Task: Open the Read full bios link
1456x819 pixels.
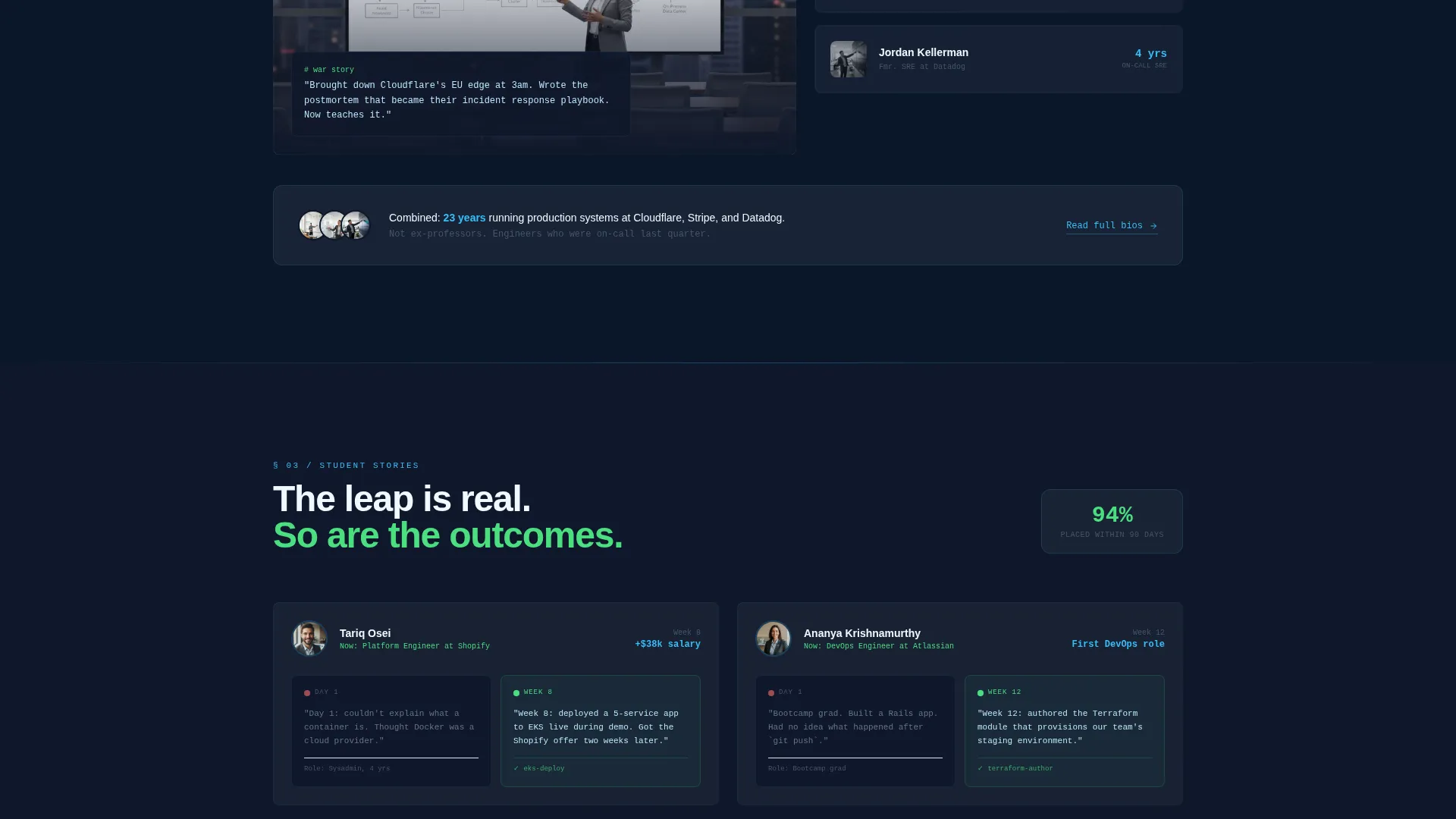Action: tap(1112, 226)
